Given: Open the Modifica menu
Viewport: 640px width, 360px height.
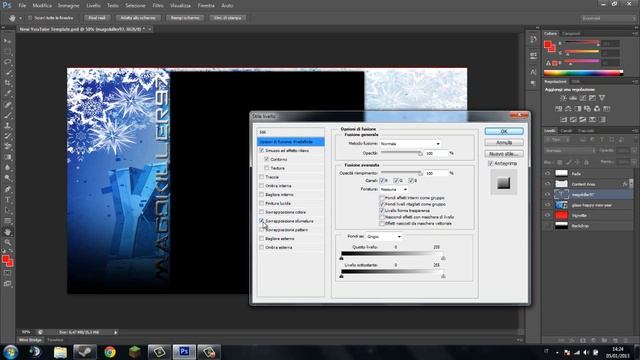Looking at the screenshot, I should point(42,6).
